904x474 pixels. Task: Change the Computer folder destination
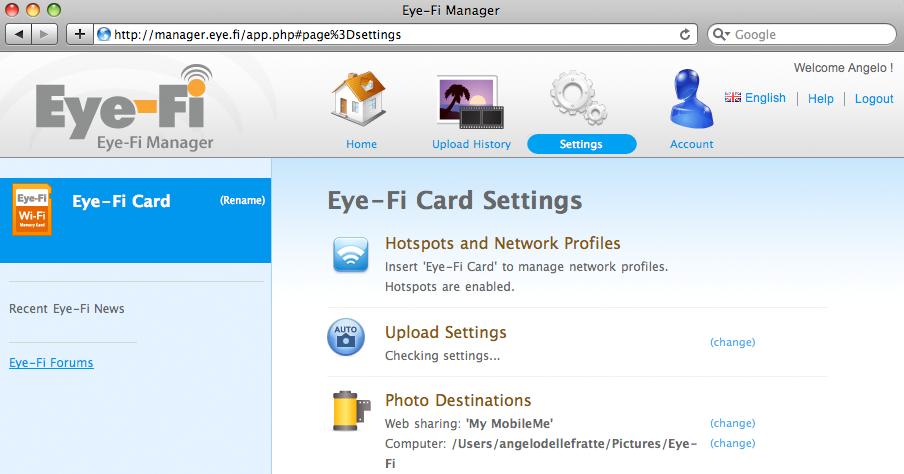(732, 443)
